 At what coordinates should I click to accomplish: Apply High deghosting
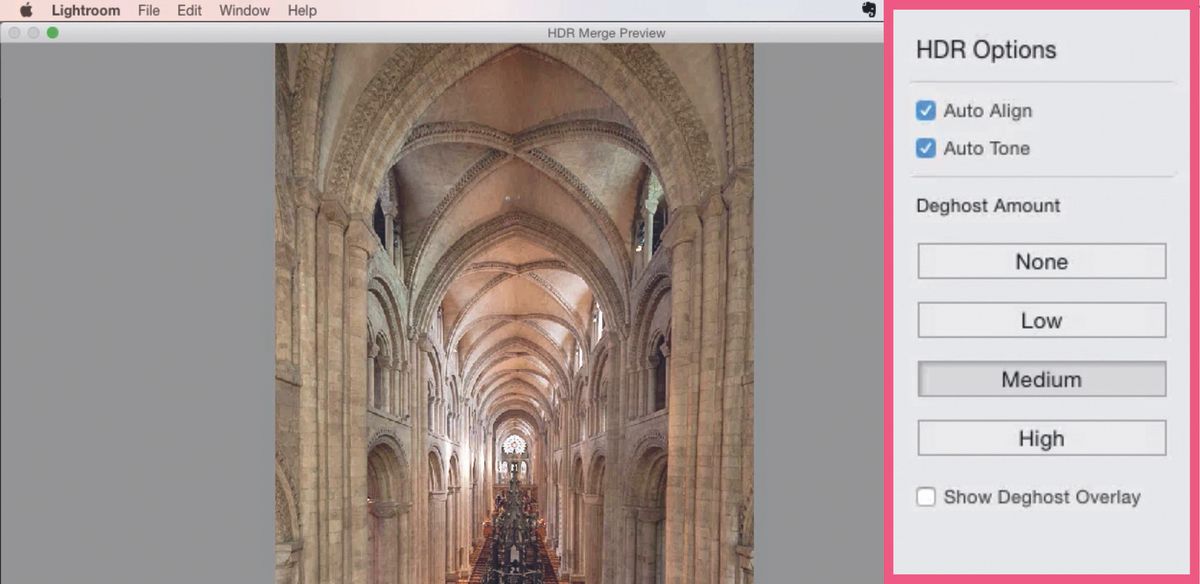[1041, 438]
